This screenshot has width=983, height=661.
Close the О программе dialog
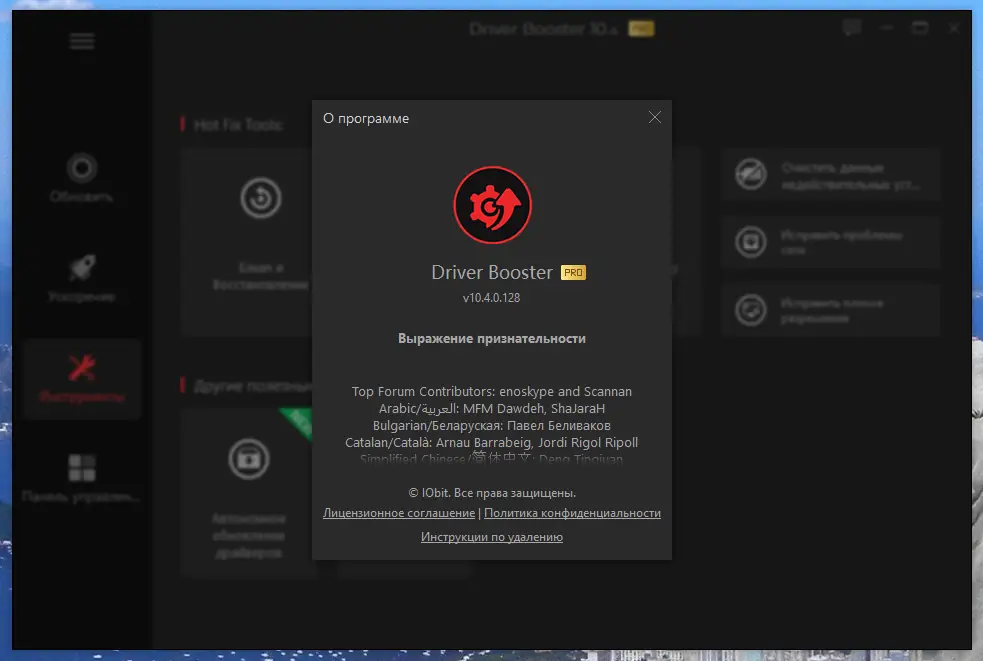(x=655, y=117)
